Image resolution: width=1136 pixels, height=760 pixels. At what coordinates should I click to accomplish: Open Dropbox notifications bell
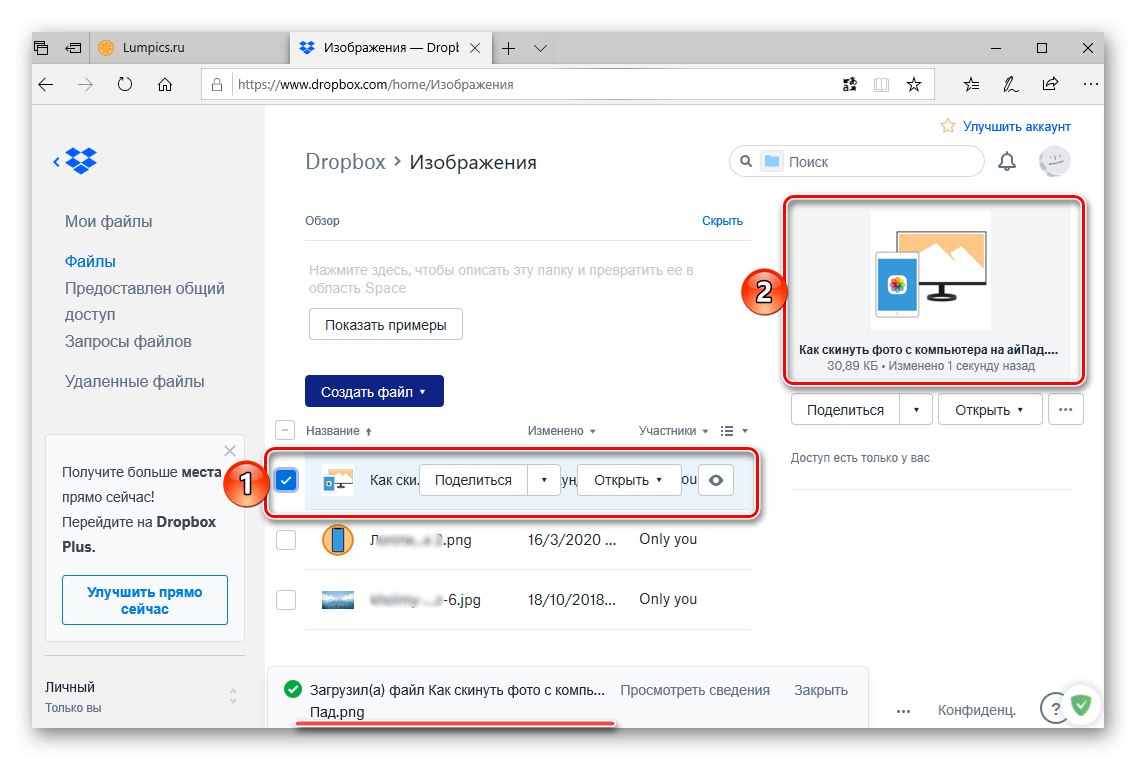click(1007, 162)
